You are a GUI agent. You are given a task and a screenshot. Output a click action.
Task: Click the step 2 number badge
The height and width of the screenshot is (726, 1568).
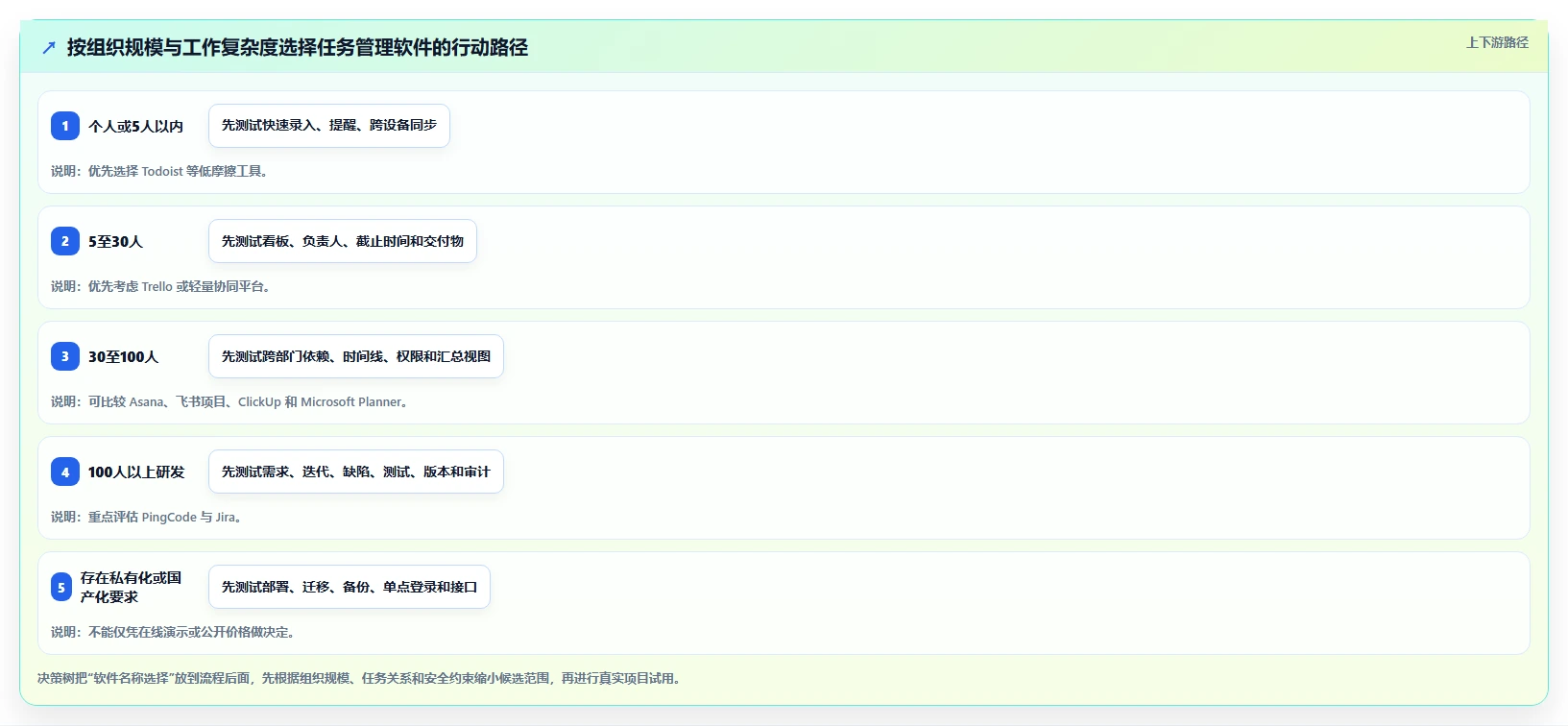65,241
